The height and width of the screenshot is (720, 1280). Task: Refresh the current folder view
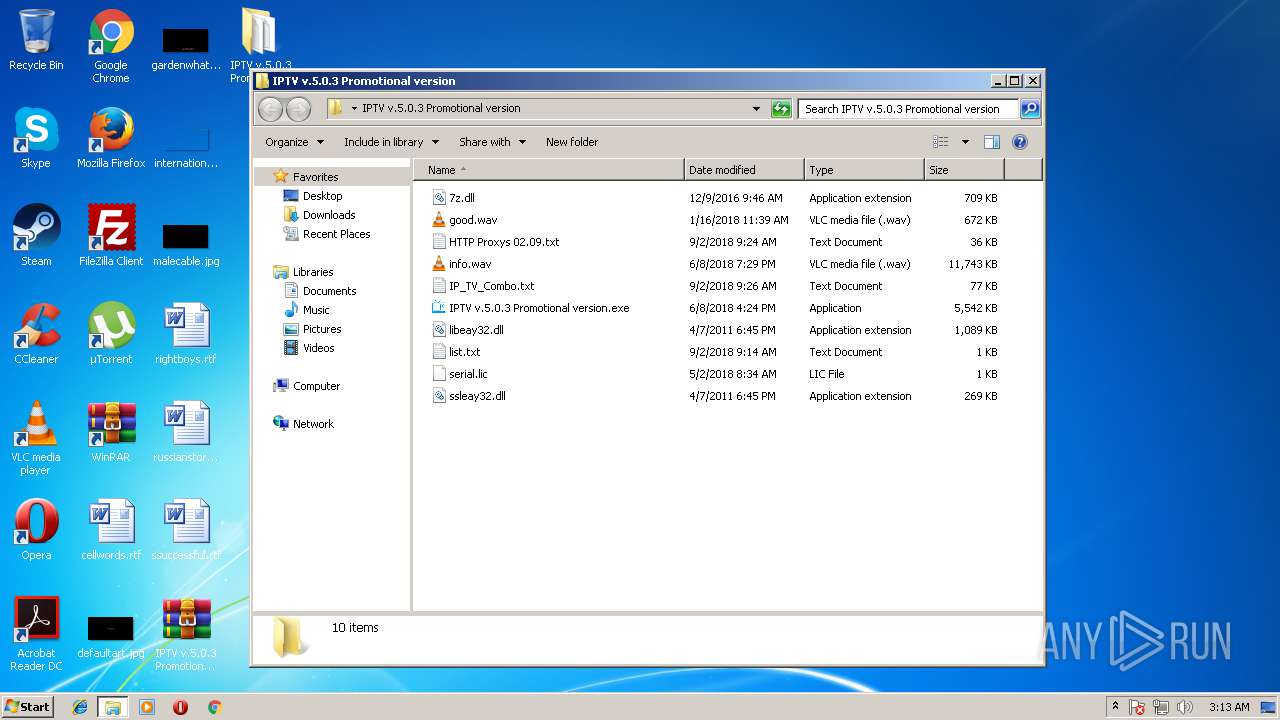coord(781,109)
